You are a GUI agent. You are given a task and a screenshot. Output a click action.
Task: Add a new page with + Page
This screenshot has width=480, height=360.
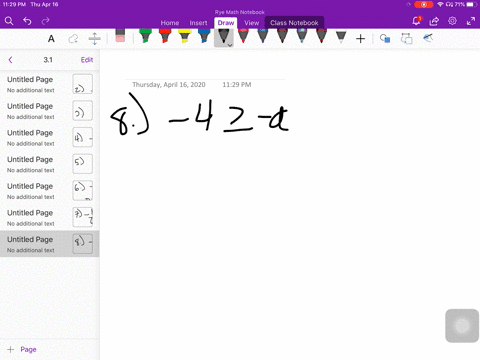click(x=22, y=349)
